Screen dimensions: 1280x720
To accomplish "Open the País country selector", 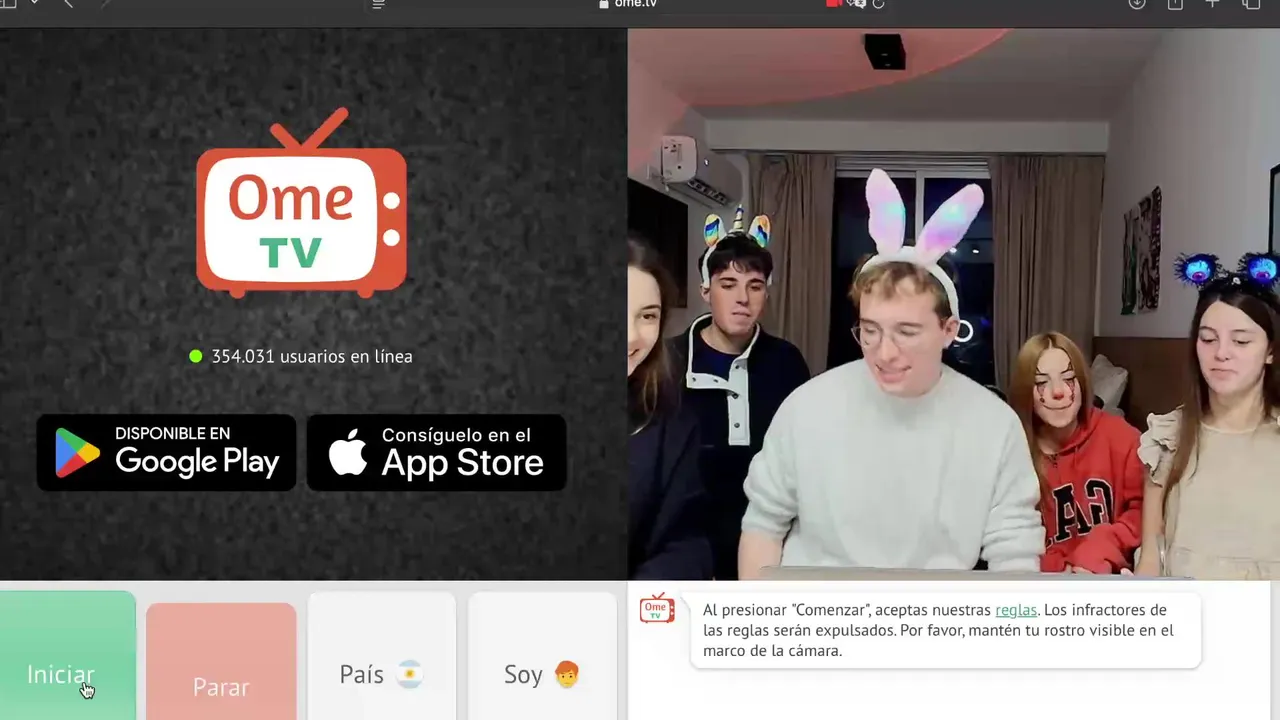I will pos(382,657).
